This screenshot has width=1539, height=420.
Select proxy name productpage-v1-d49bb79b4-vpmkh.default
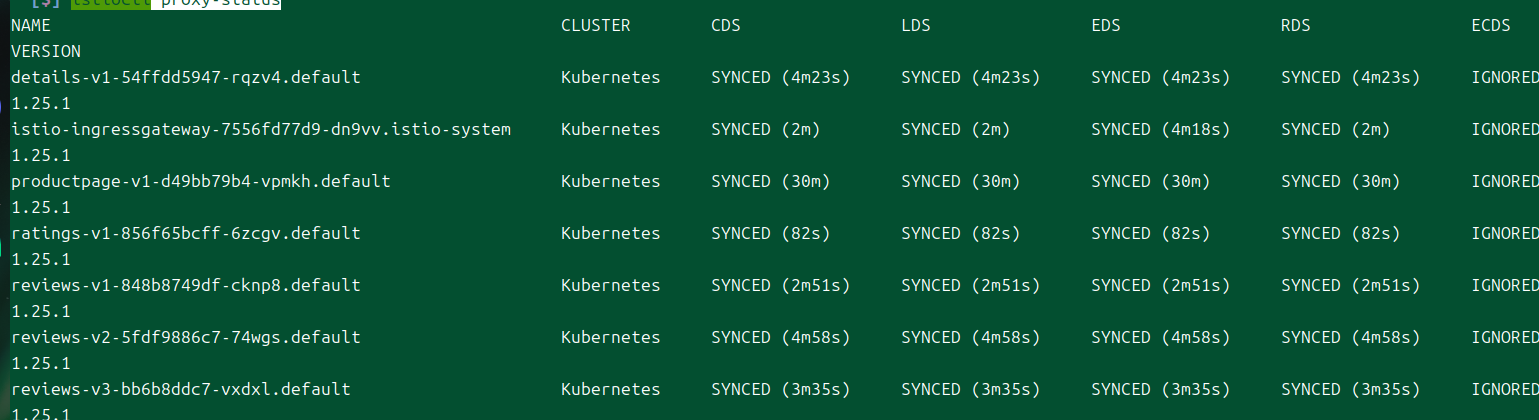coord(201,181)
